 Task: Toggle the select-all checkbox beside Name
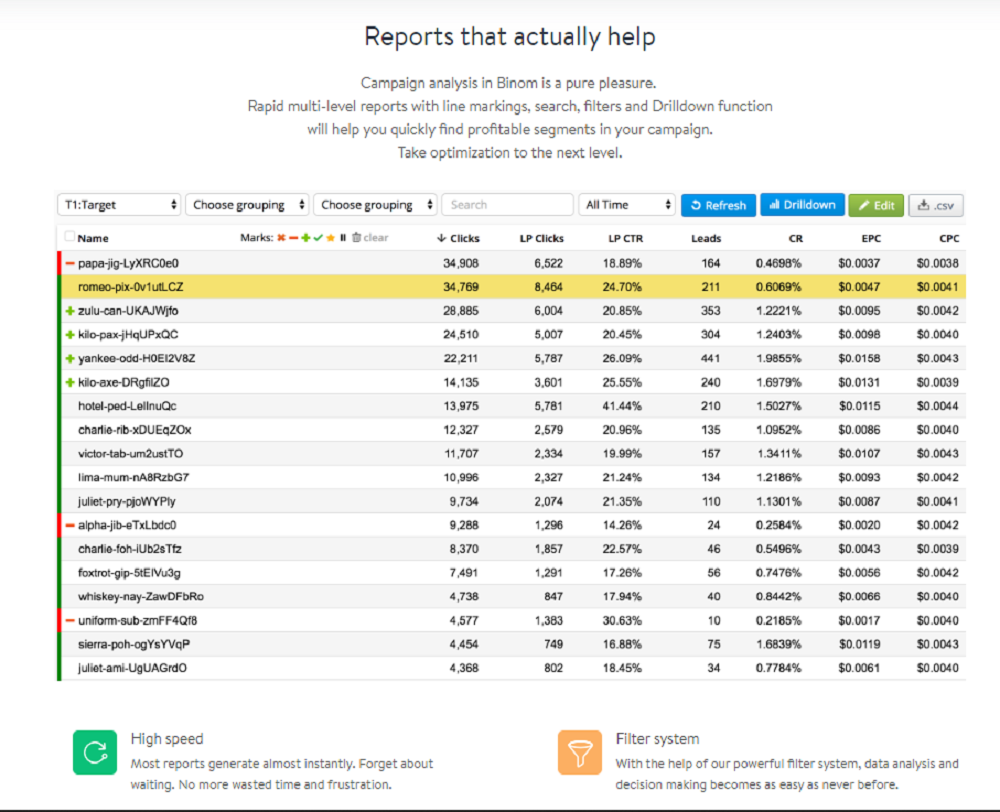coord(69,237)
